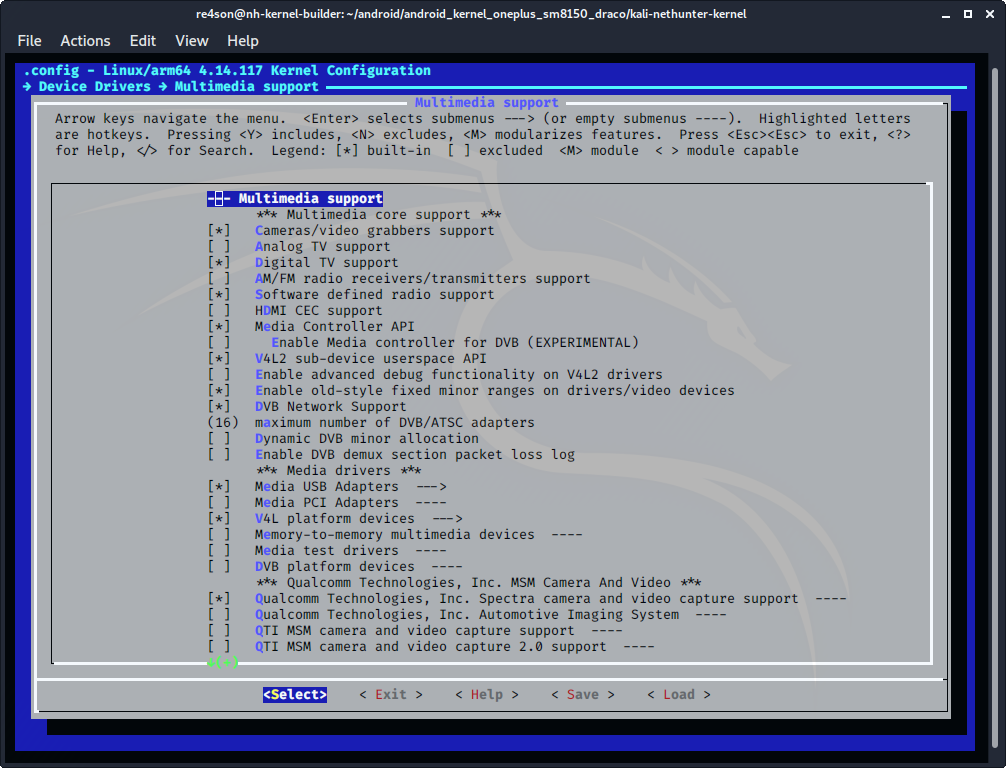Viewport: 1006px width, 768px height.
Task: Open the Actions menu
Action: click(85, 41)
